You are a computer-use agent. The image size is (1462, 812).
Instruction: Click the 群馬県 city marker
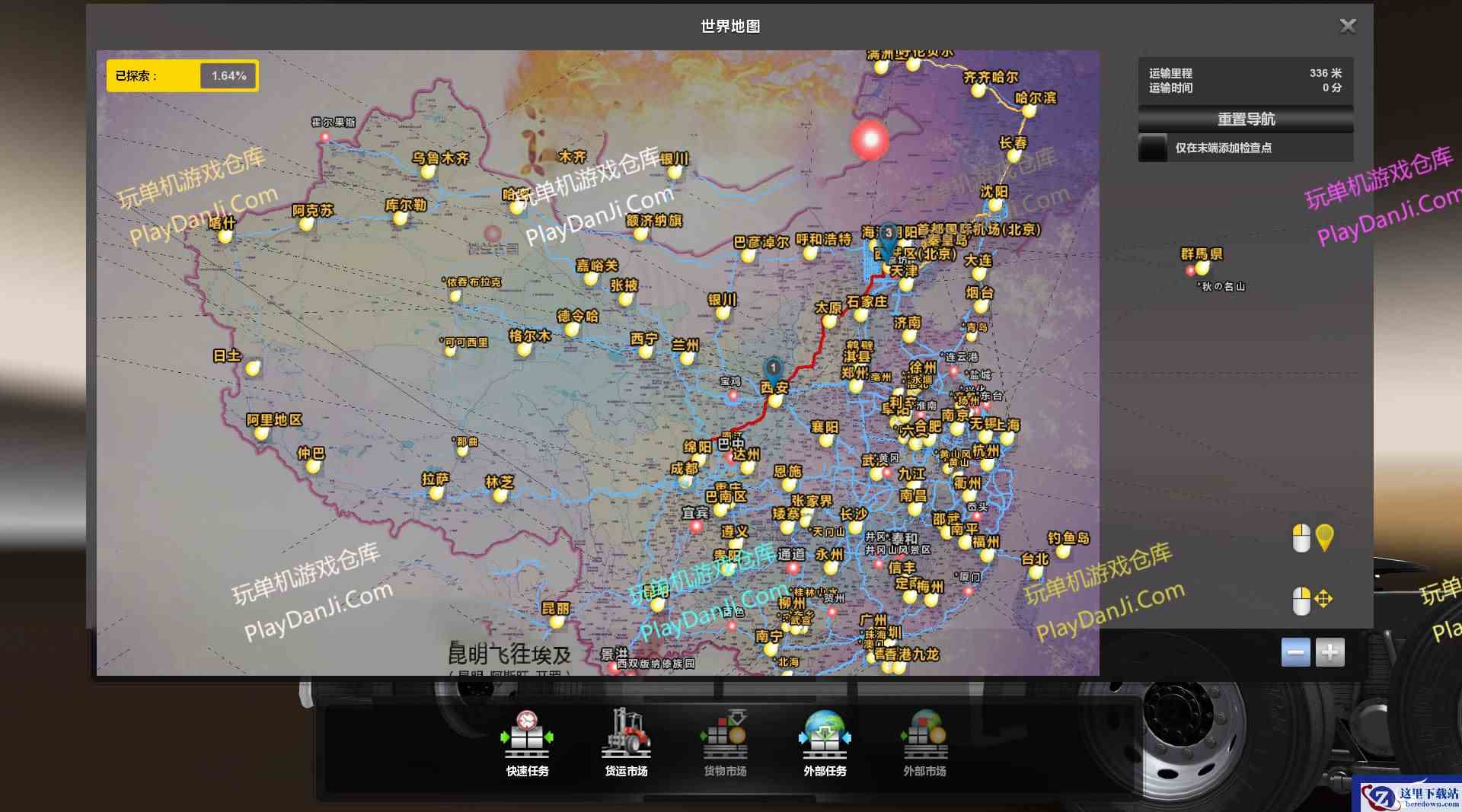click(x=1202, y=268)
